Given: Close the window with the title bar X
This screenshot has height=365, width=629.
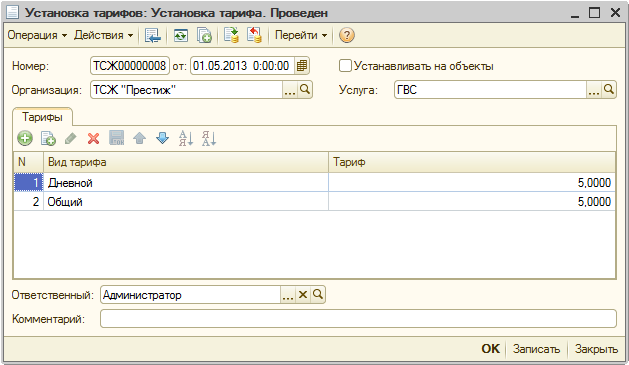Looking at the screenshot, I should (x=615, y=13).
